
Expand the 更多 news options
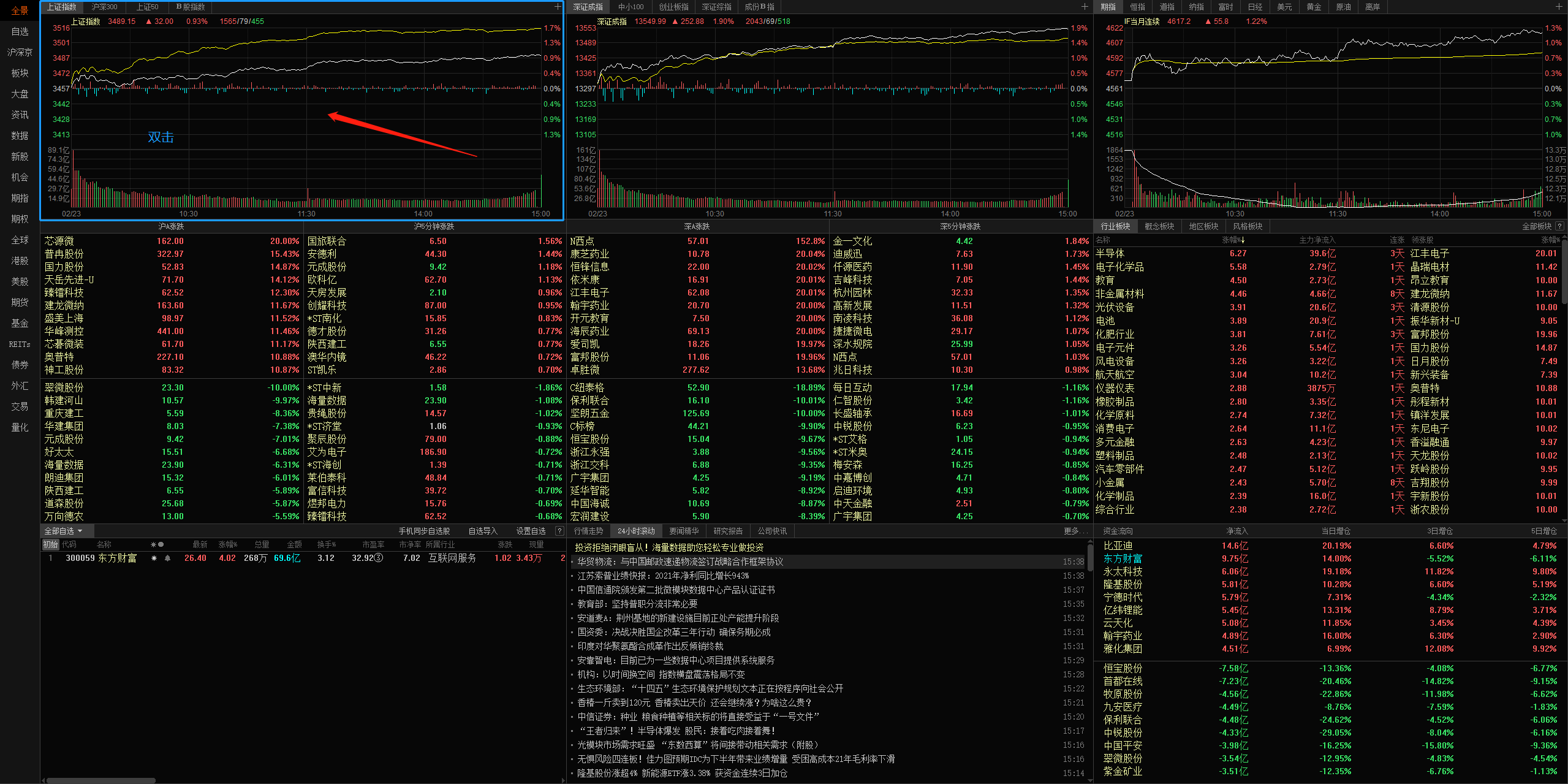(1075, 531)
